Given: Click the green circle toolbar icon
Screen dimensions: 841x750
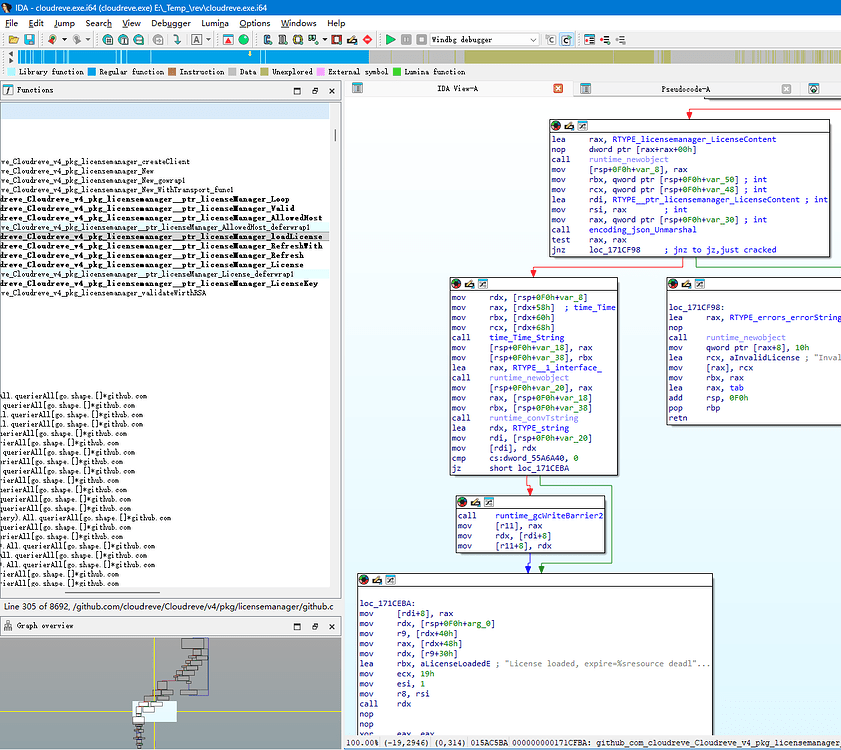Looking at the screenshot, I should tap(244, 40).
